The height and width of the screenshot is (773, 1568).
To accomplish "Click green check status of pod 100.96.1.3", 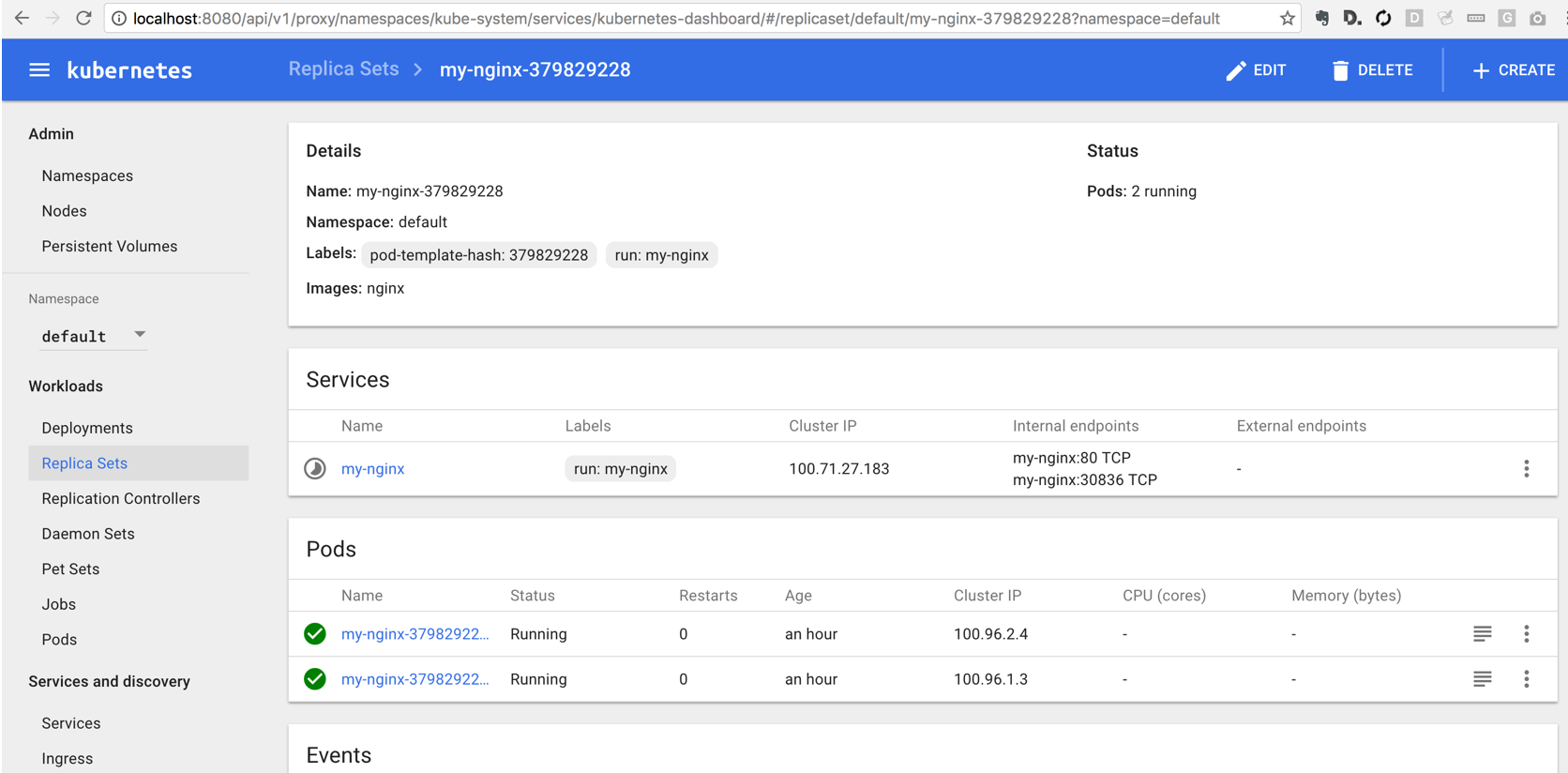I will [x=315, y=679].
